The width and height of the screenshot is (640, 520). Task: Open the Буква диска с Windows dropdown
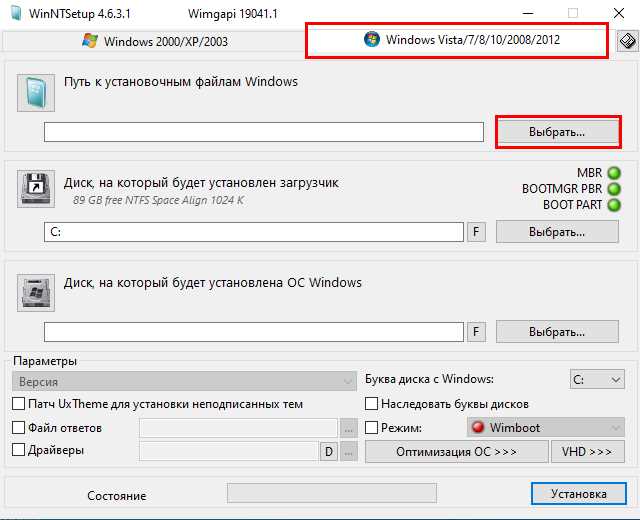tap(597, 380)
